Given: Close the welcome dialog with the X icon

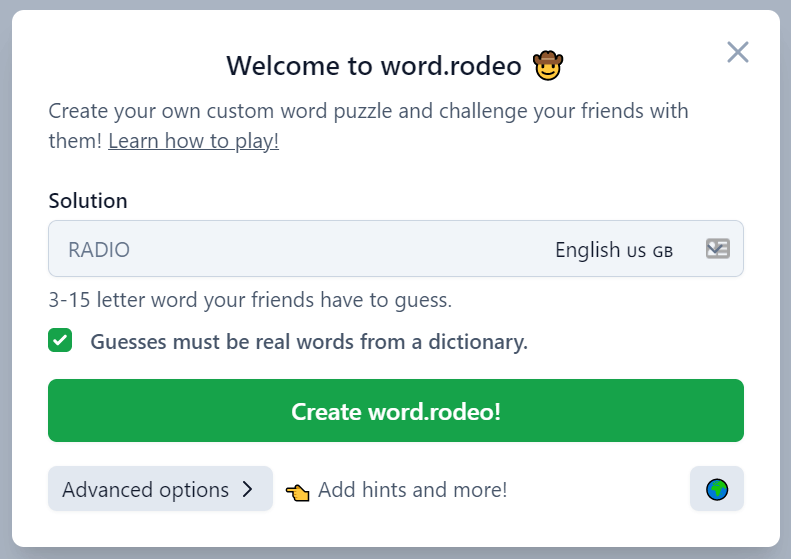Looking at the screenshot, I should pyautogui.click(x=738, y=52).
